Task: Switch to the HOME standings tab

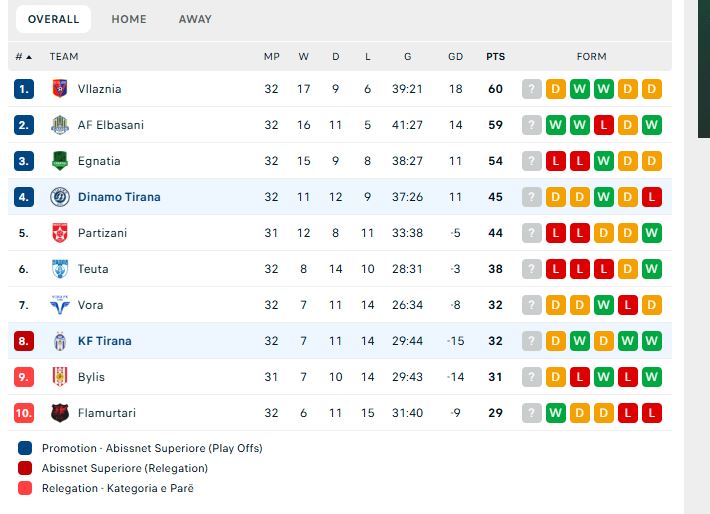Action: point(129,19)
